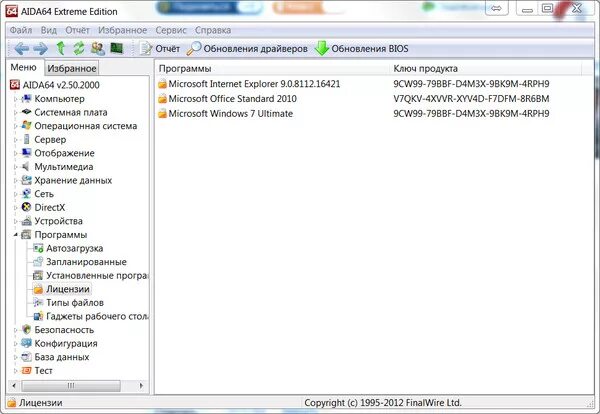Sort by the Ключ продукта column header
This screenshot has height=414, width=600.
[486, 68]
